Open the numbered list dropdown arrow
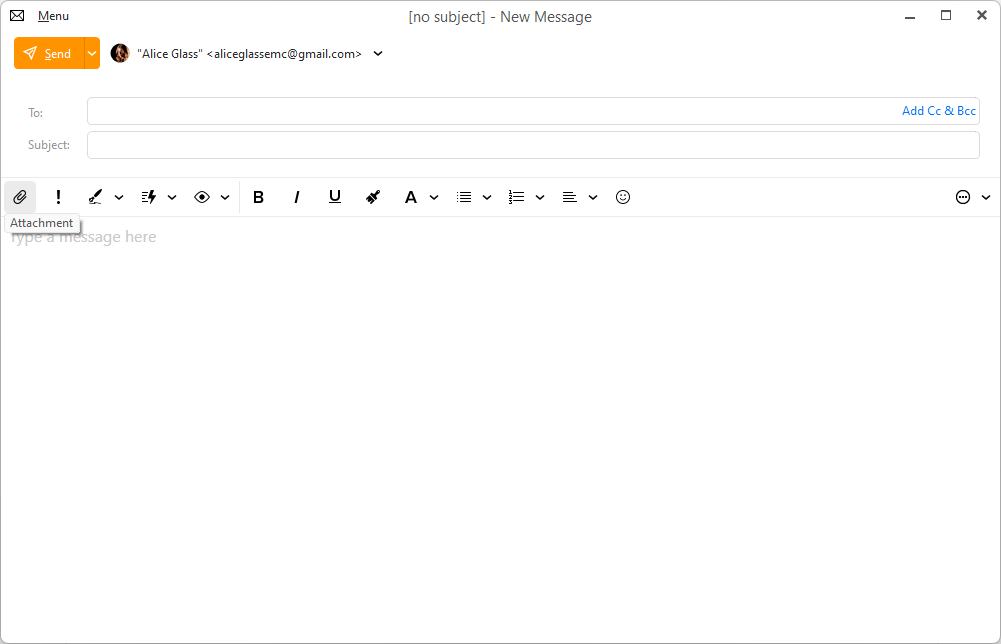Viewport: 1001px width, 644px height. (x=540, y=197)
